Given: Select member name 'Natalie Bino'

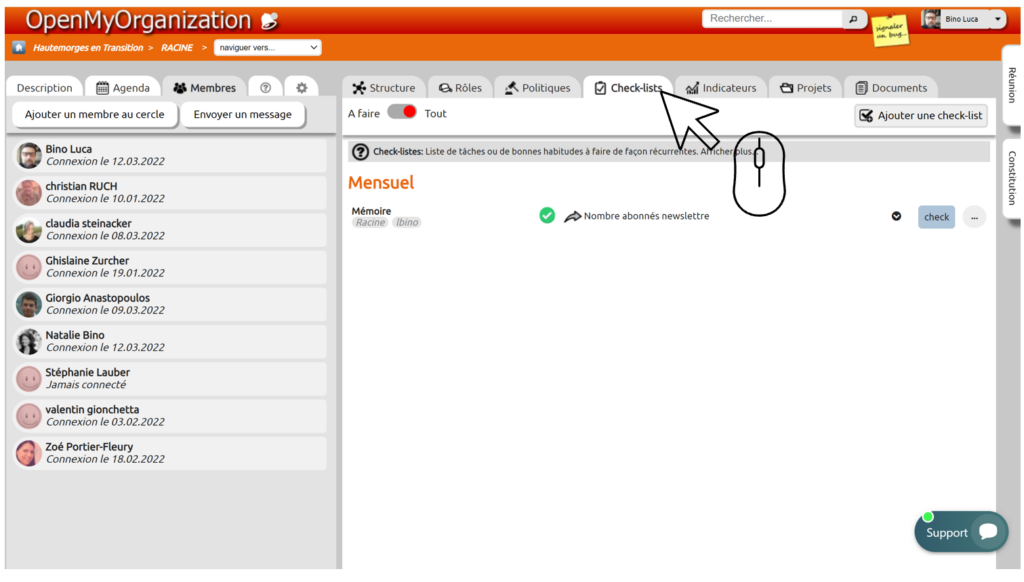Looking at the screenshot, I should 75,335.
